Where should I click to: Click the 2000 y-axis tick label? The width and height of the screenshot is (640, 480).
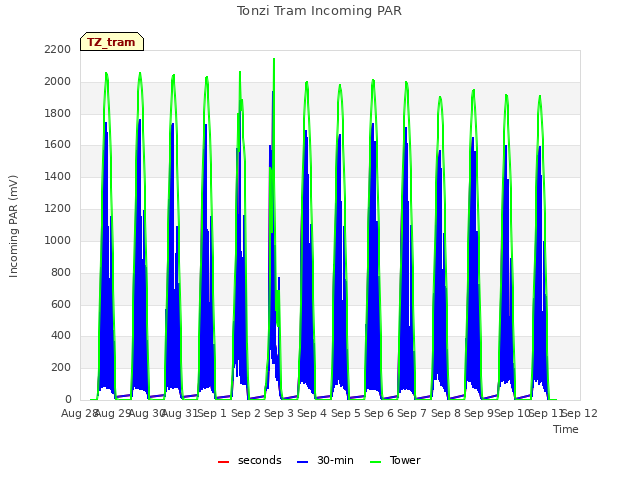pos(58,82)
